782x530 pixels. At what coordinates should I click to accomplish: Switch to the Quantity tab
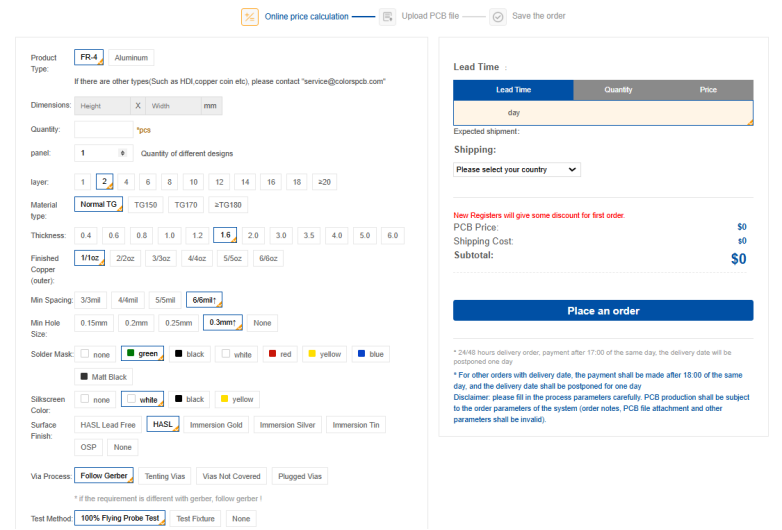[x=618, y=90]
